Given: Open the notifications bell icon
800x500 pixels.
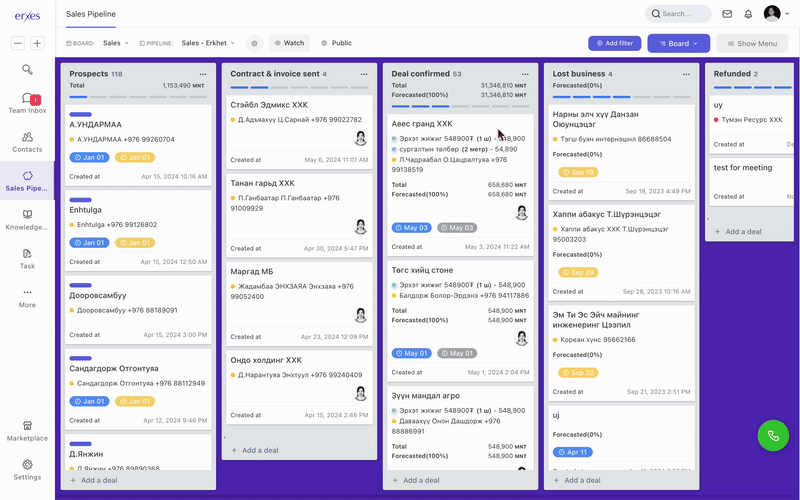Looking at the screenshot, I should (x=748, y=14).
